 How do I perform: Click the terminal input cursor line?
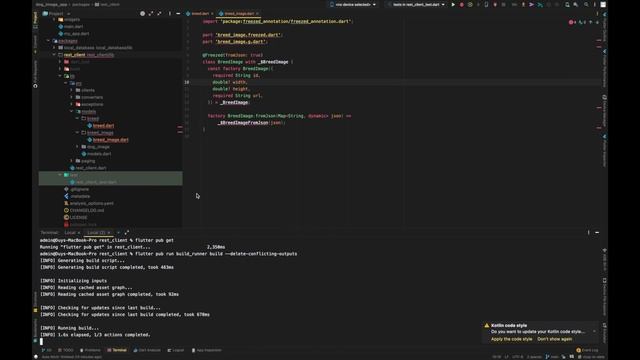pyautogui.click(x=41, y=342)
